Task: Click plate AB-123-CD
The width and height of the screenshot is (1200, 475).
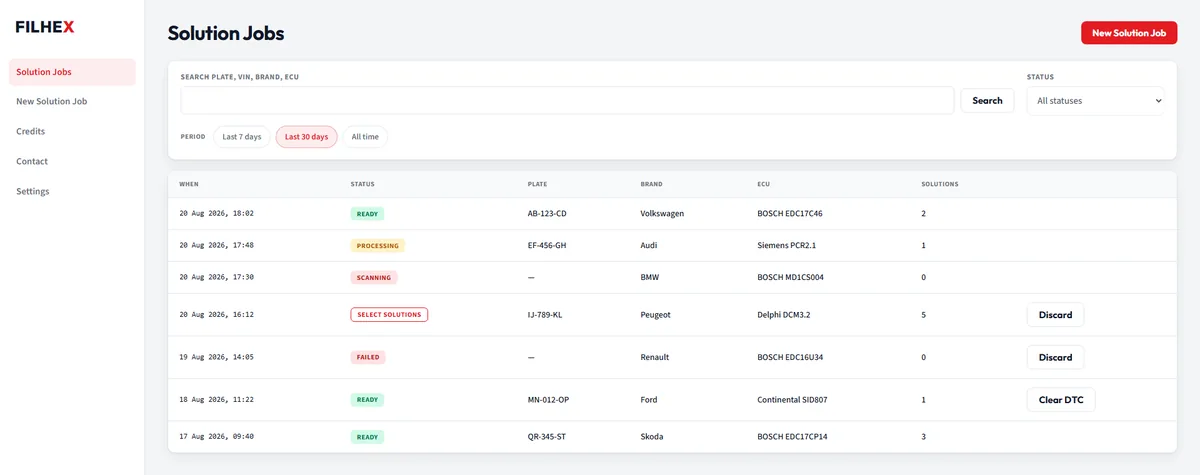Action: pos(547,214)
